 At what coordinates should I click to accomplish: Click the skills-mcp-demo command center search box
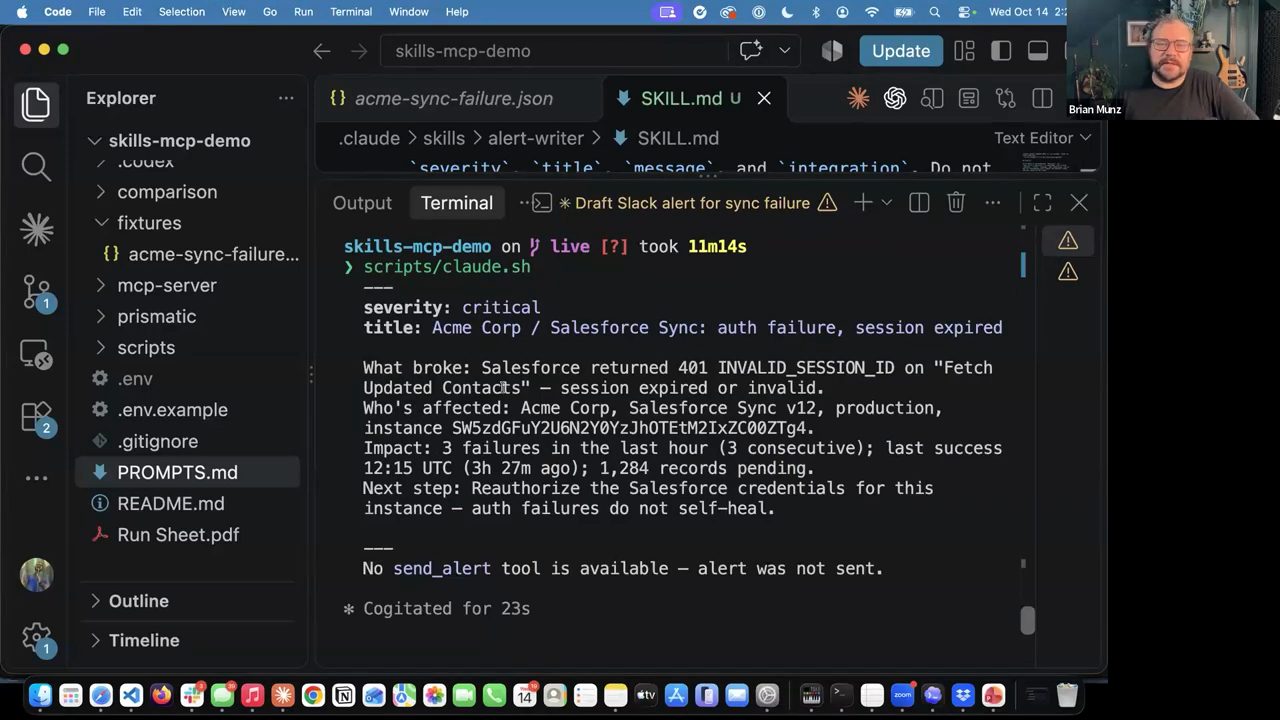(x=553, y=51)
